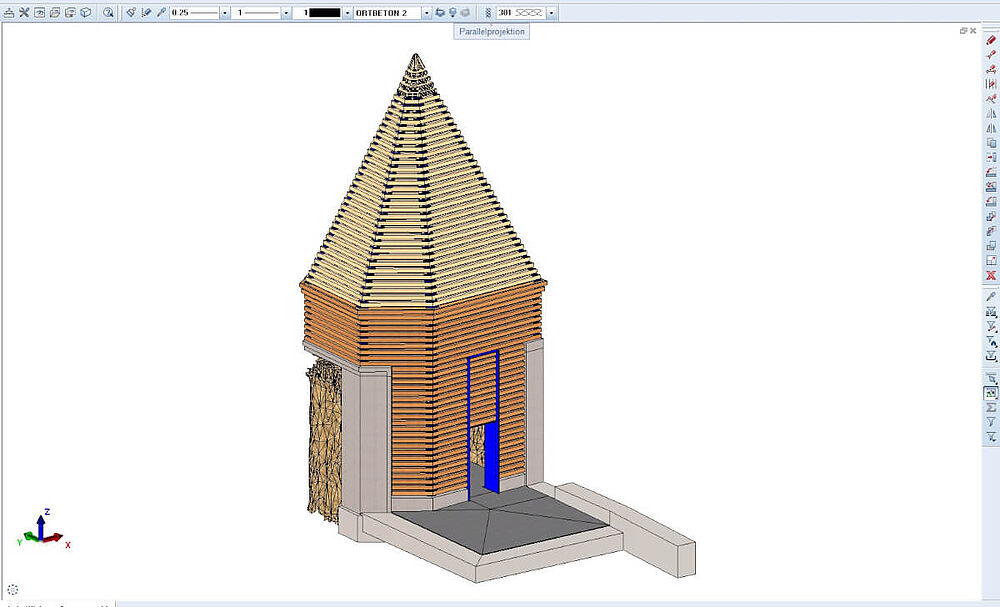Select the paintbrush format tool
The height and width of the screenshot is (607, 1000).
131,12
